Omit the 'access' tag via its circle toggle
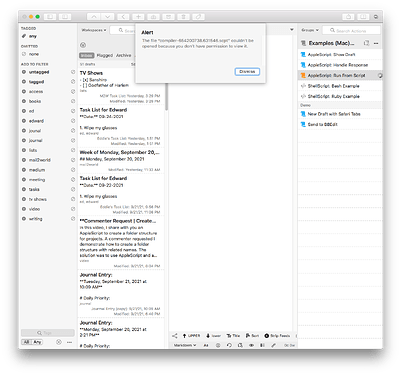 (73, 91)
